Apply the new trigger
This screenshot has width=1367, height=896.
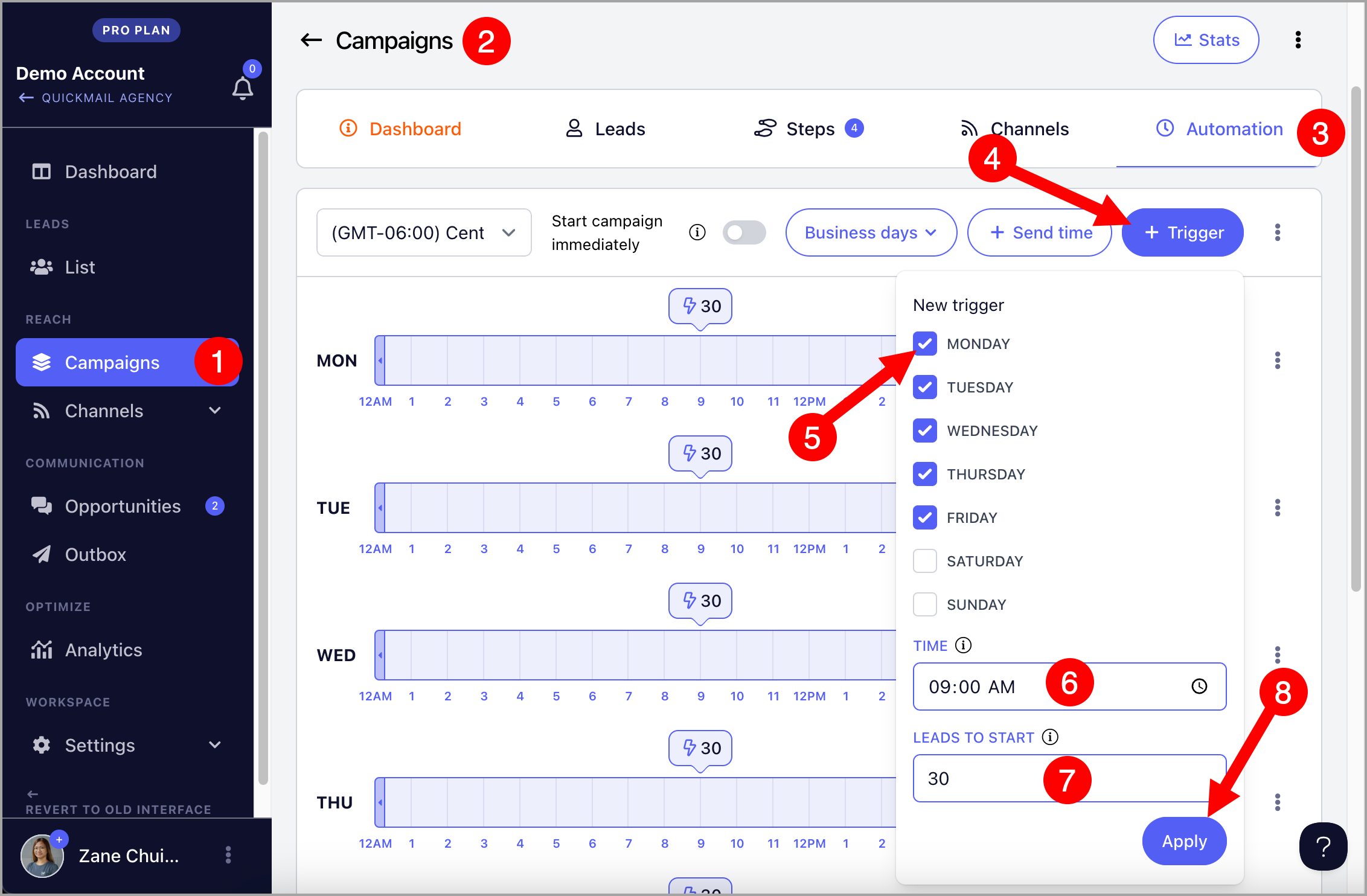(1184, 841)
